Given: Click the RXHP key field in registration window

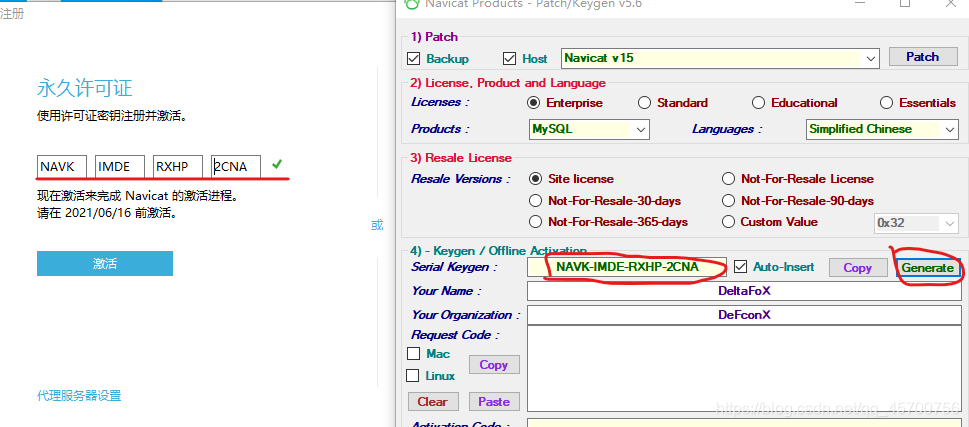Looking at the screenshot, I should 179,167.
